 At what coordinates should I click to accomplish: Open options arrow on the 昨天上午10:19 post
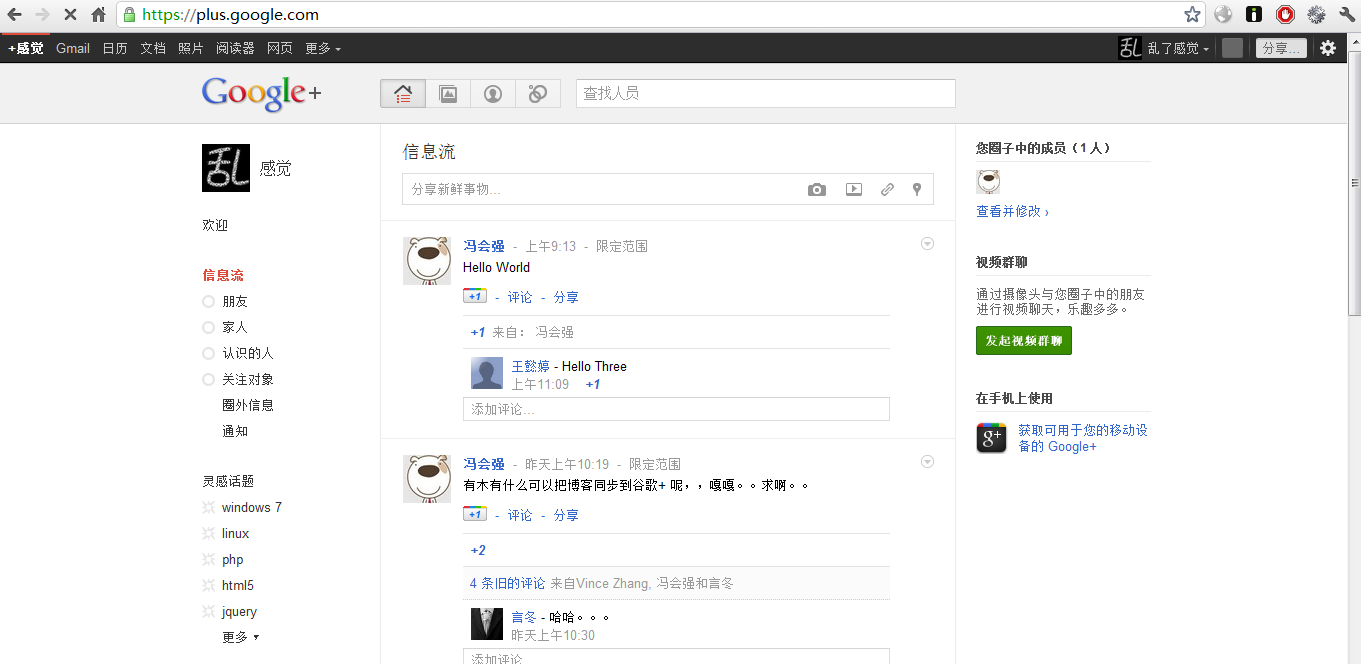click(927, 461)
